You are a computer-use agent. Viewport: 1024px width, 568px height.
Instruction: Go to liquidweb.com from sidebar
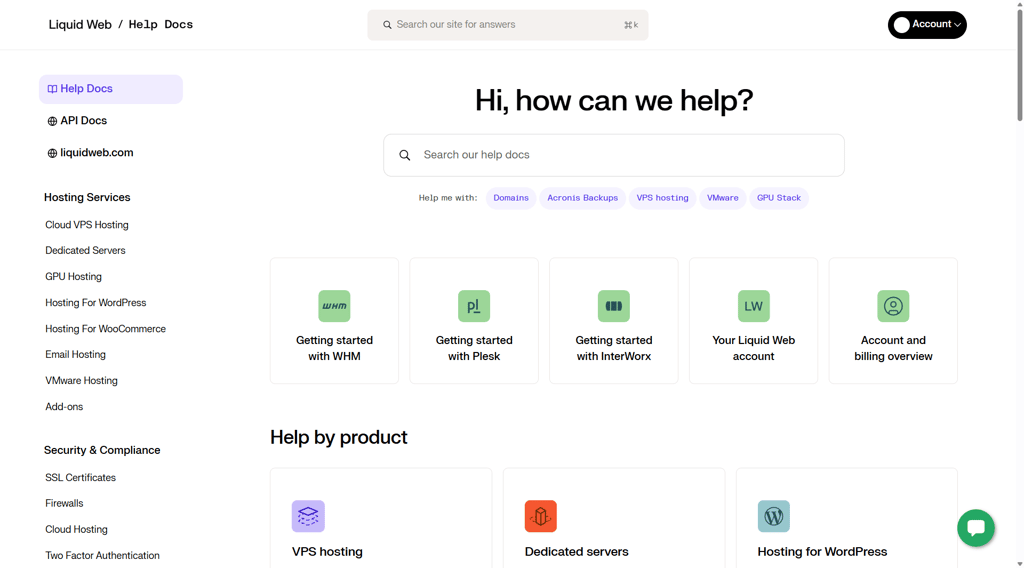[97, 153]
